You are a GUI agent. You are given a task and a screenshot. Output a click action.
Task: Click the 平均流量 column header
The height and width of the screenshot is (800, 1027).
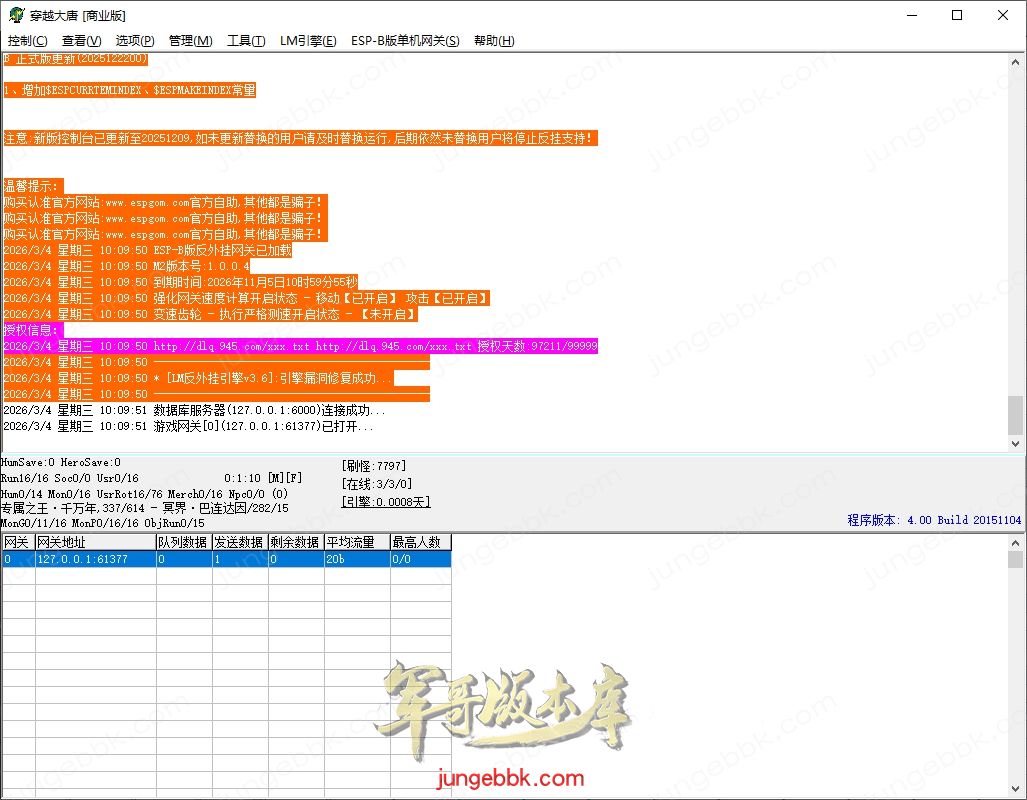356,542
